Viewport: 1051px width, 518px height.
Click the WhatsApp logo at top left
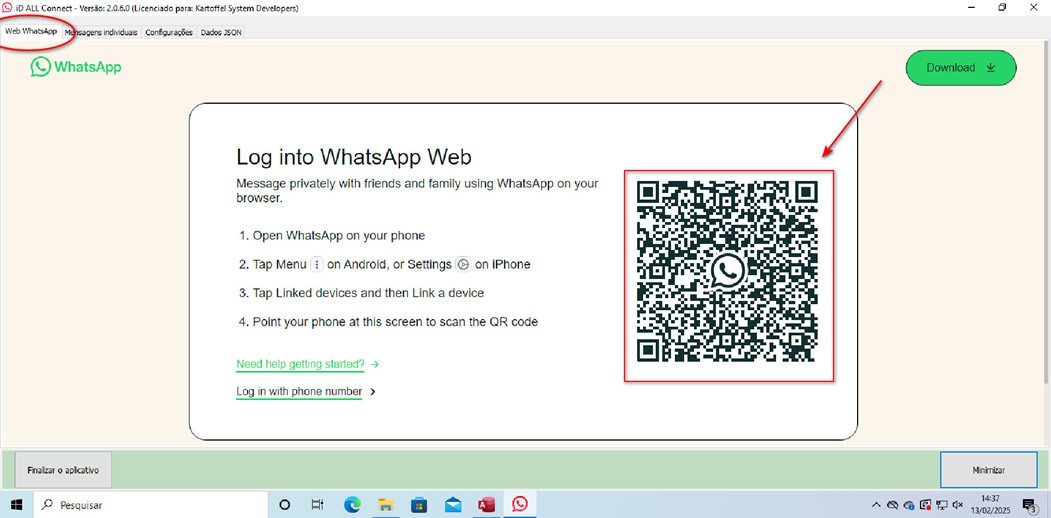tap(76, 67)
